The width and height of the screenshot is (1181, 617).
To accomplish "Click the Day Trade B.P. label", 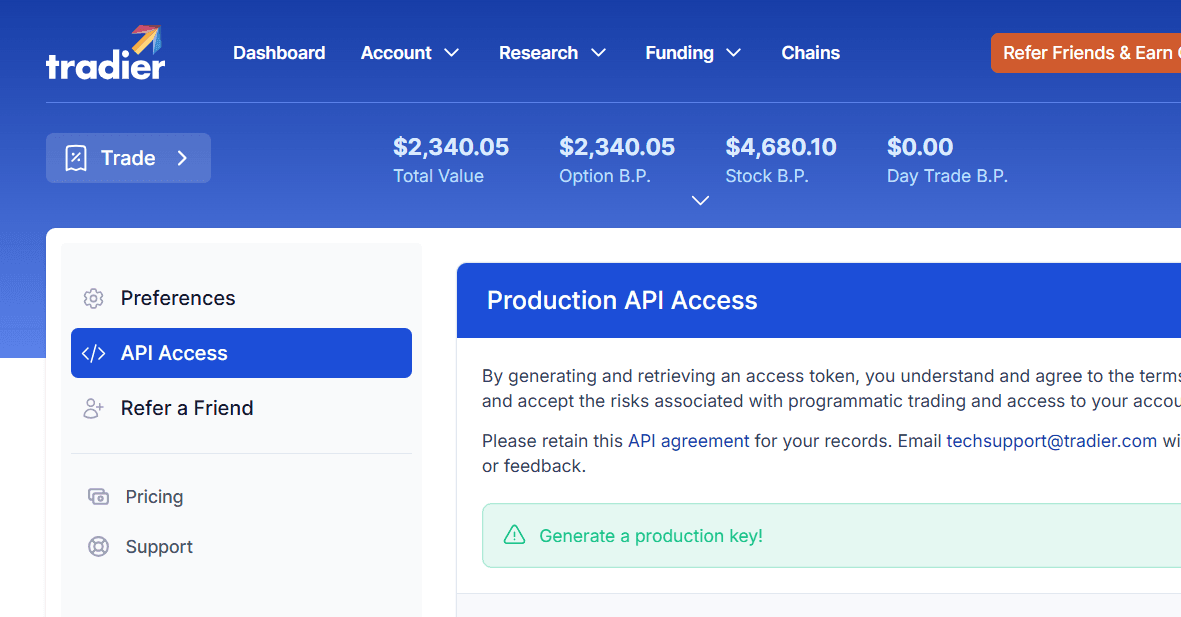I will [x=947, y=176].
